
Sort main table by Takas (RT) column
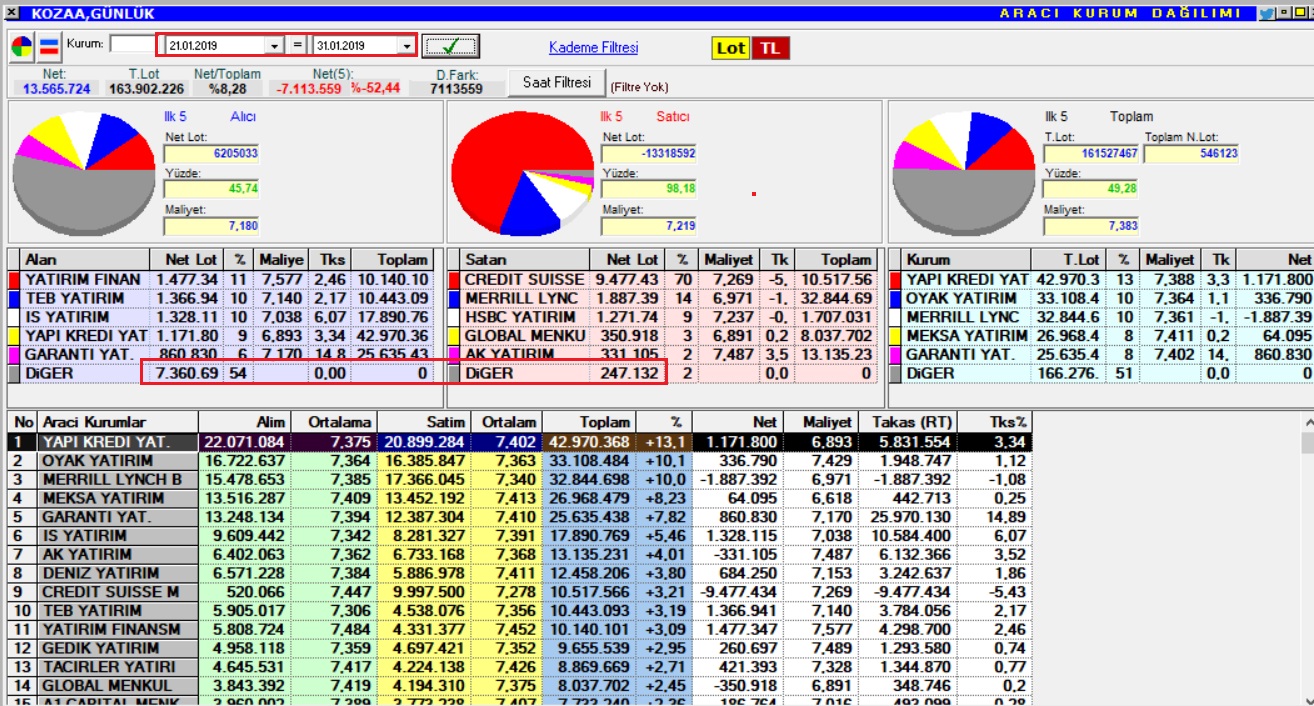[x=907, y=422]
